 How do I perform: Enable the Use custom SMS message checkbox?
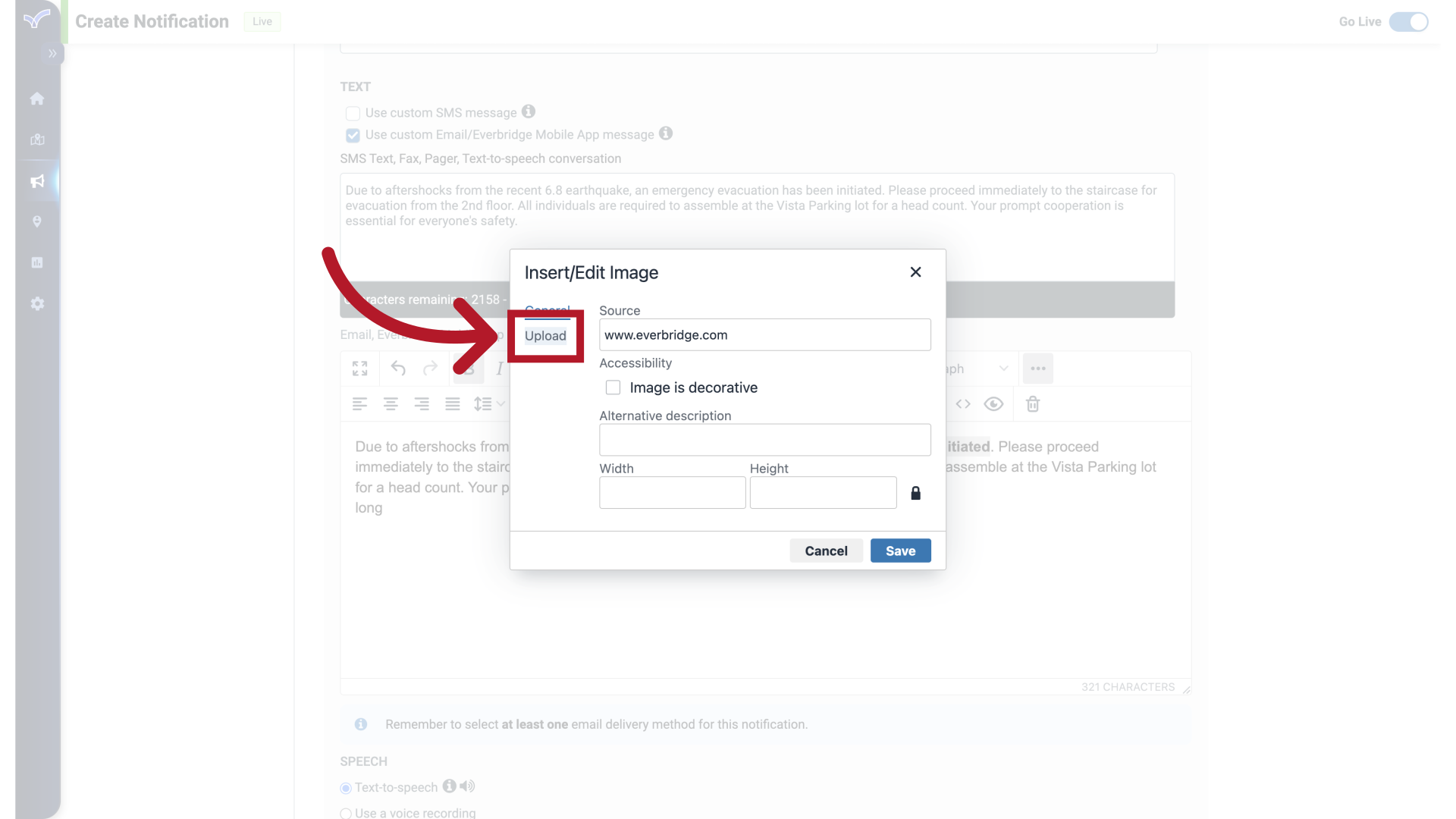353,113
